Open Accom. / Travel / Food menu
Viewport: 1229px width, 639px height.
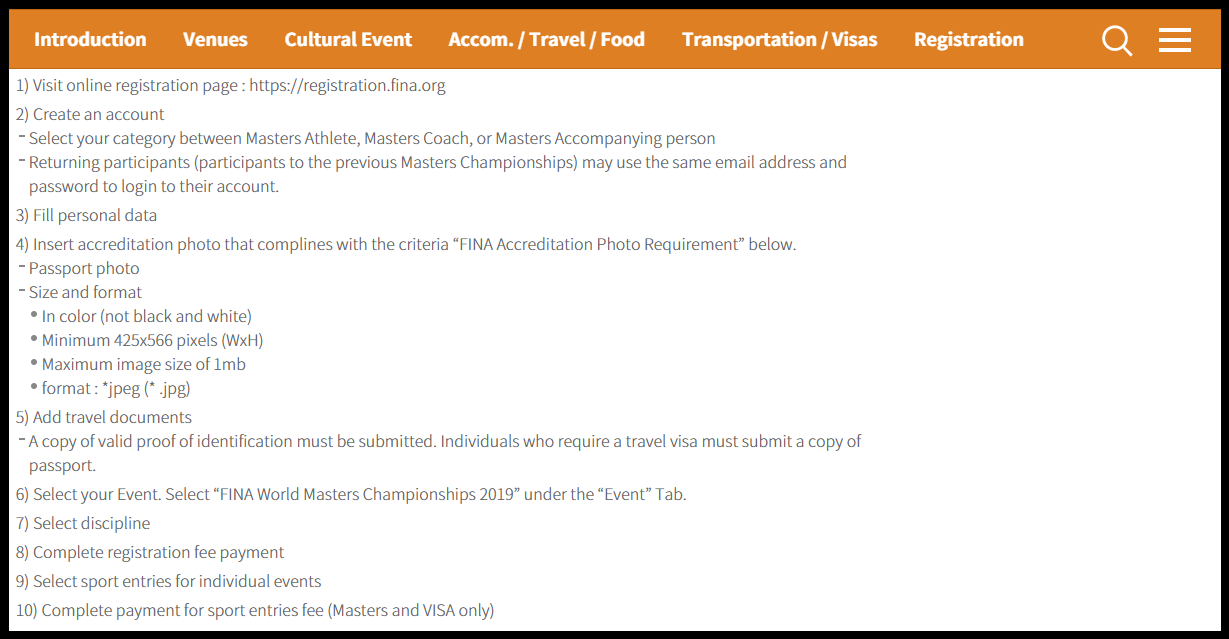point(546,40)
